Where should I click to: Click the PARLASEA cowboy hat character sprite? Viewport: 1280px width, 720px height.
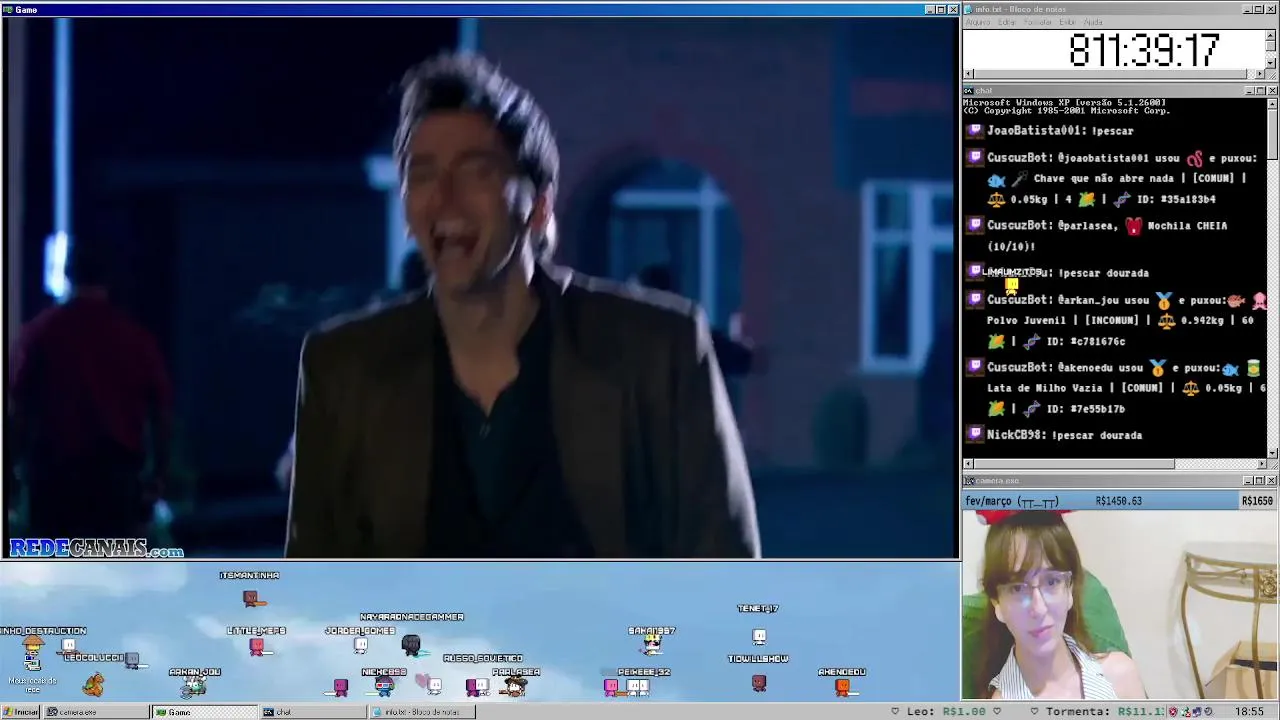[514, 686]
